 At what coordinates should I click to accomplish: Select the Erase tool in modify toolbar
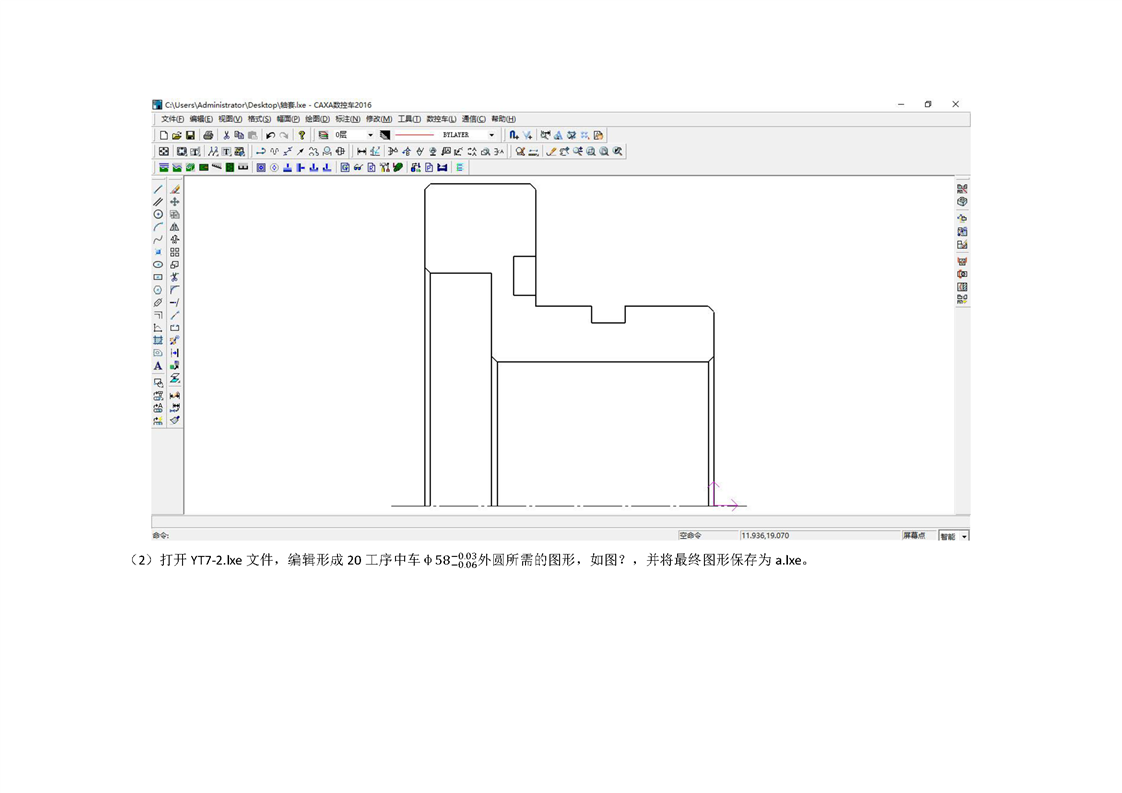coord(175,190)
